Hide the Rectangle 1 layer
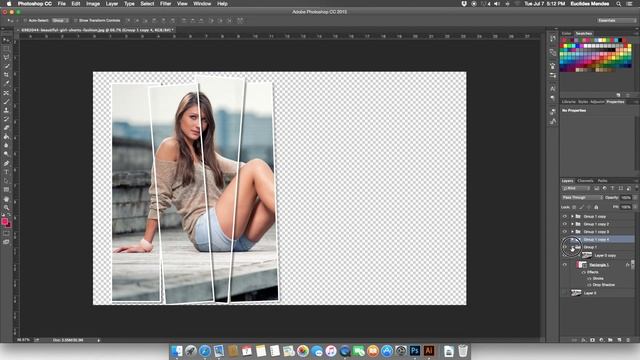This screenshot has width=640, height=360. (565, 265)
